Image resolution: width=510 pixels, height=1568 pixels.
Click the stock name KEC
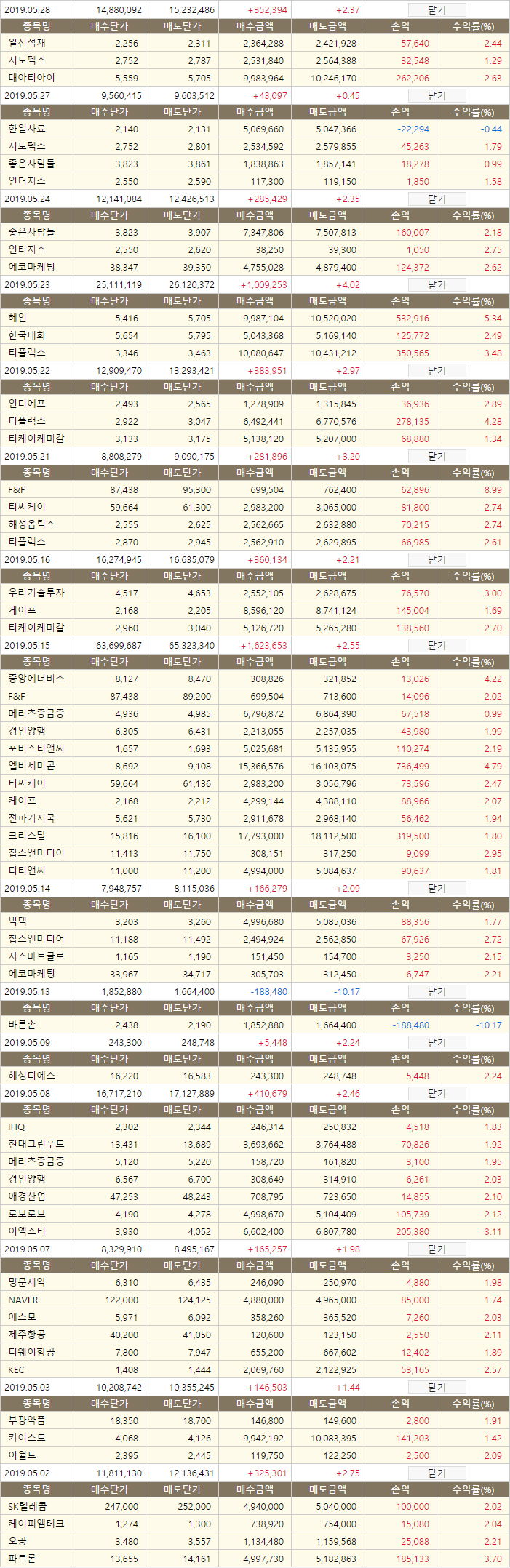coord(17,1369)
